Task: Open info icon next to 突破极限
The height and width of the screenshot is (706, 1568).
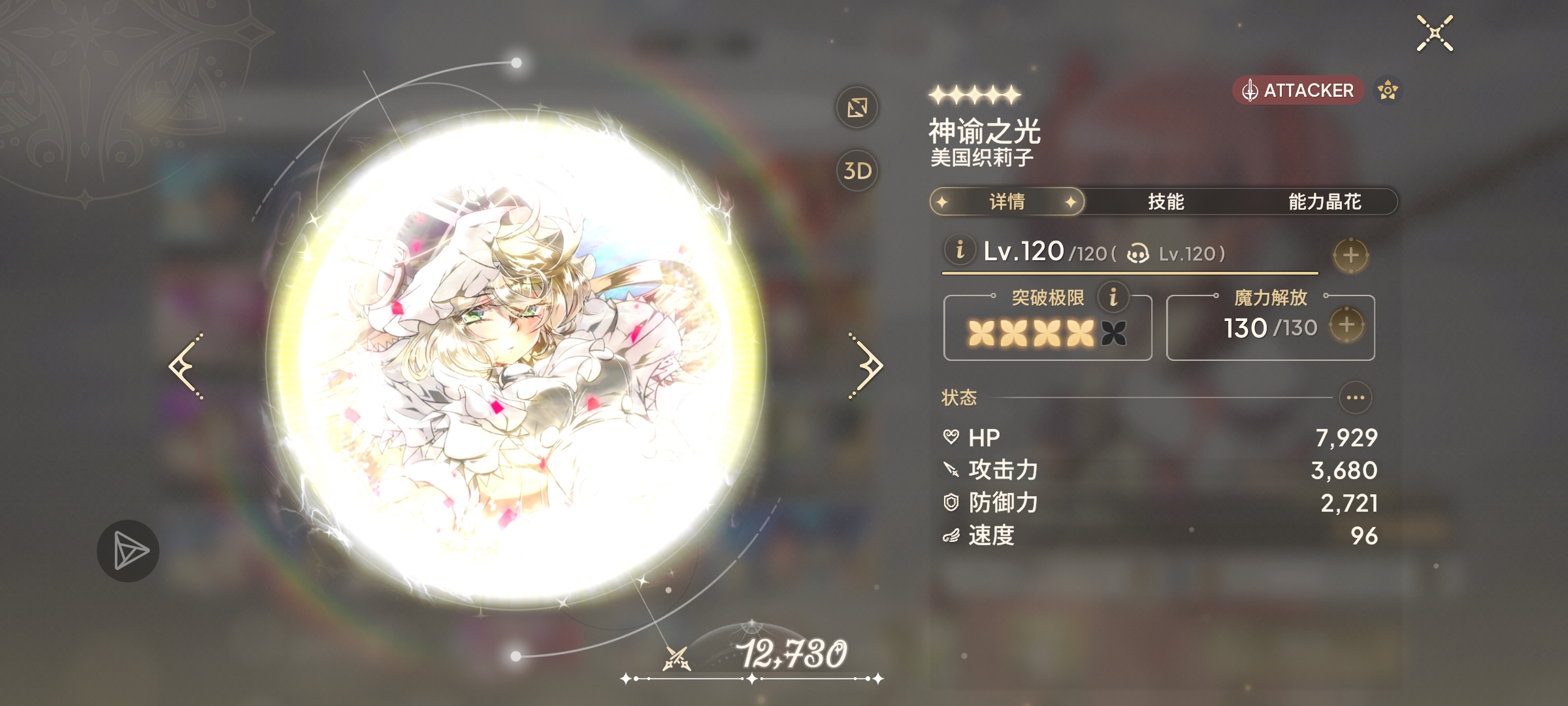Action: point(1113,297)
